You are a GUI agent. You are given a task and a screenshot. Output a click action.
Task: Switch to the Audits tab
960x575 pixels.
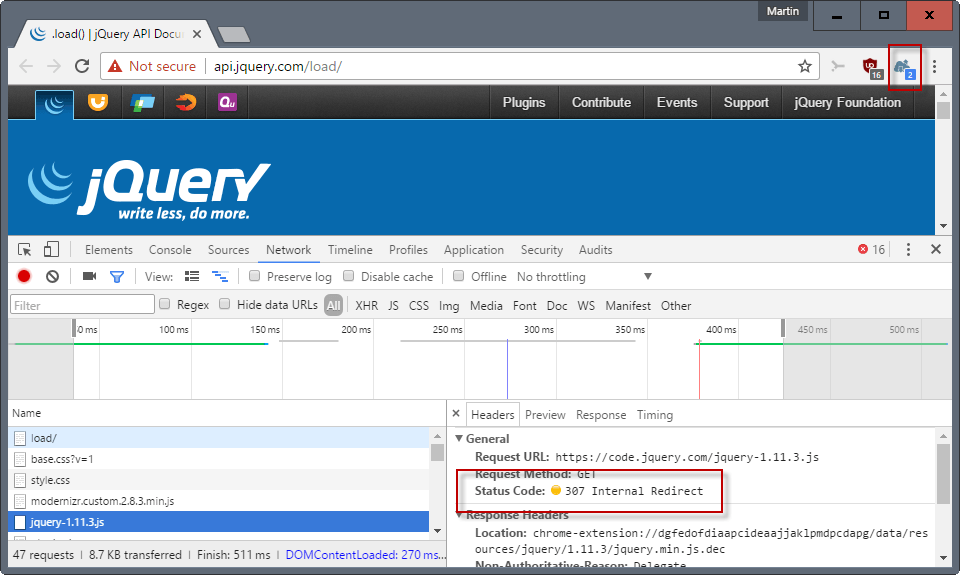click(x=596, y=250)
